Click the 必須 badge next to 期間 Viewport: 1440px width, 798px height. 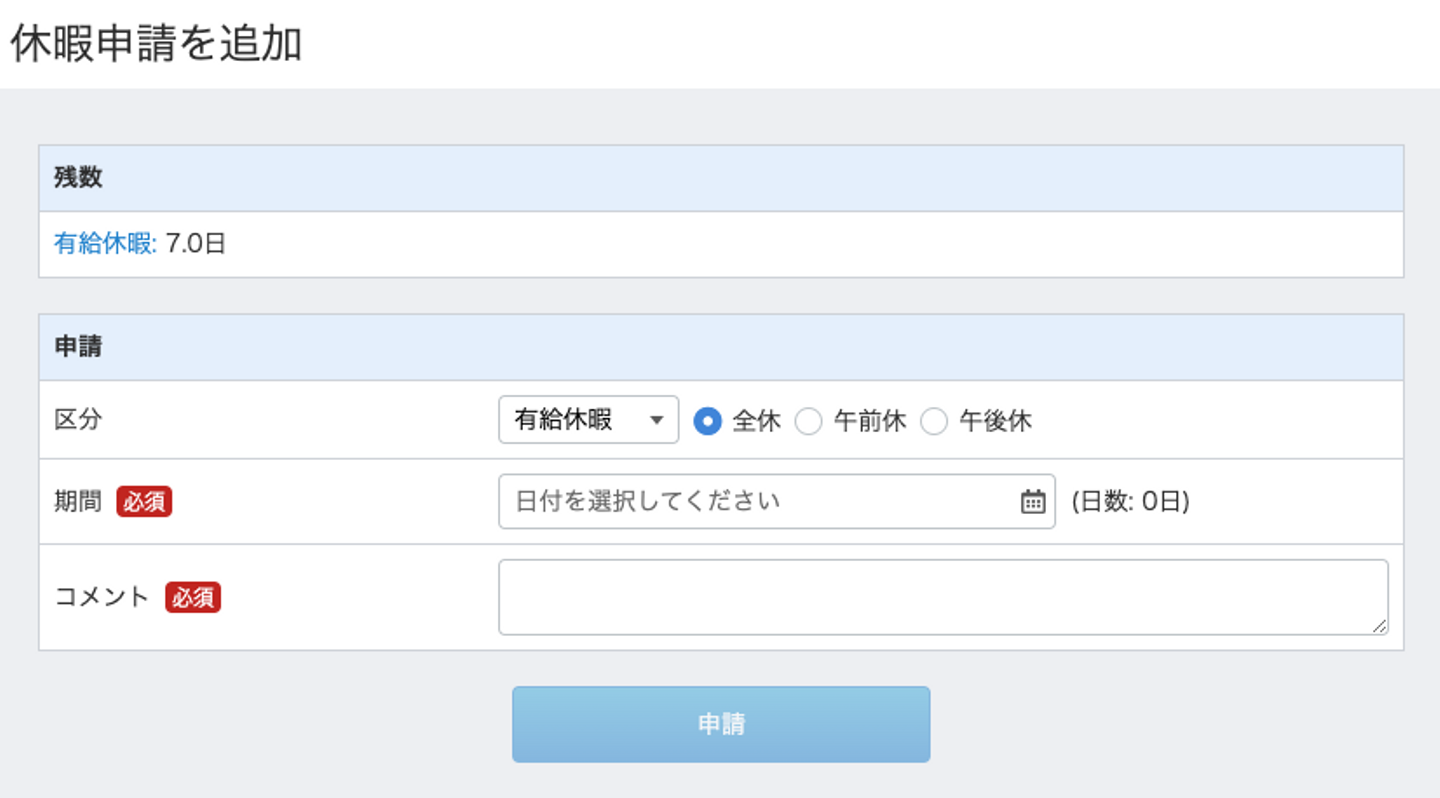coord(144,502)
